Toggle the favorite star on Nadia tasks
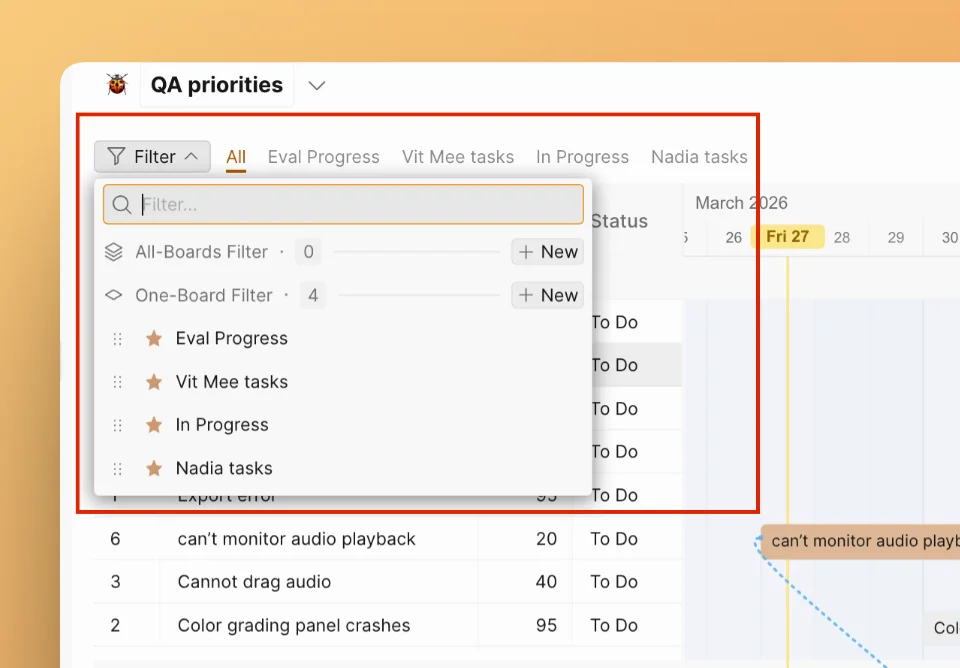The height and width of the screenshot is (668, 960). click(x=153, y=468)
